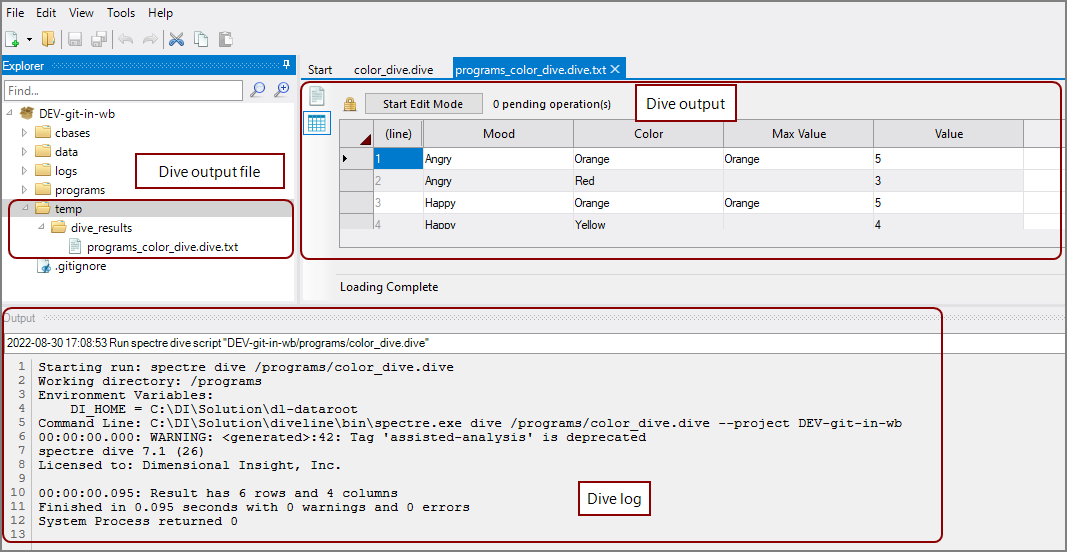Collapse the dive_results folder

(x=42, y=228)
